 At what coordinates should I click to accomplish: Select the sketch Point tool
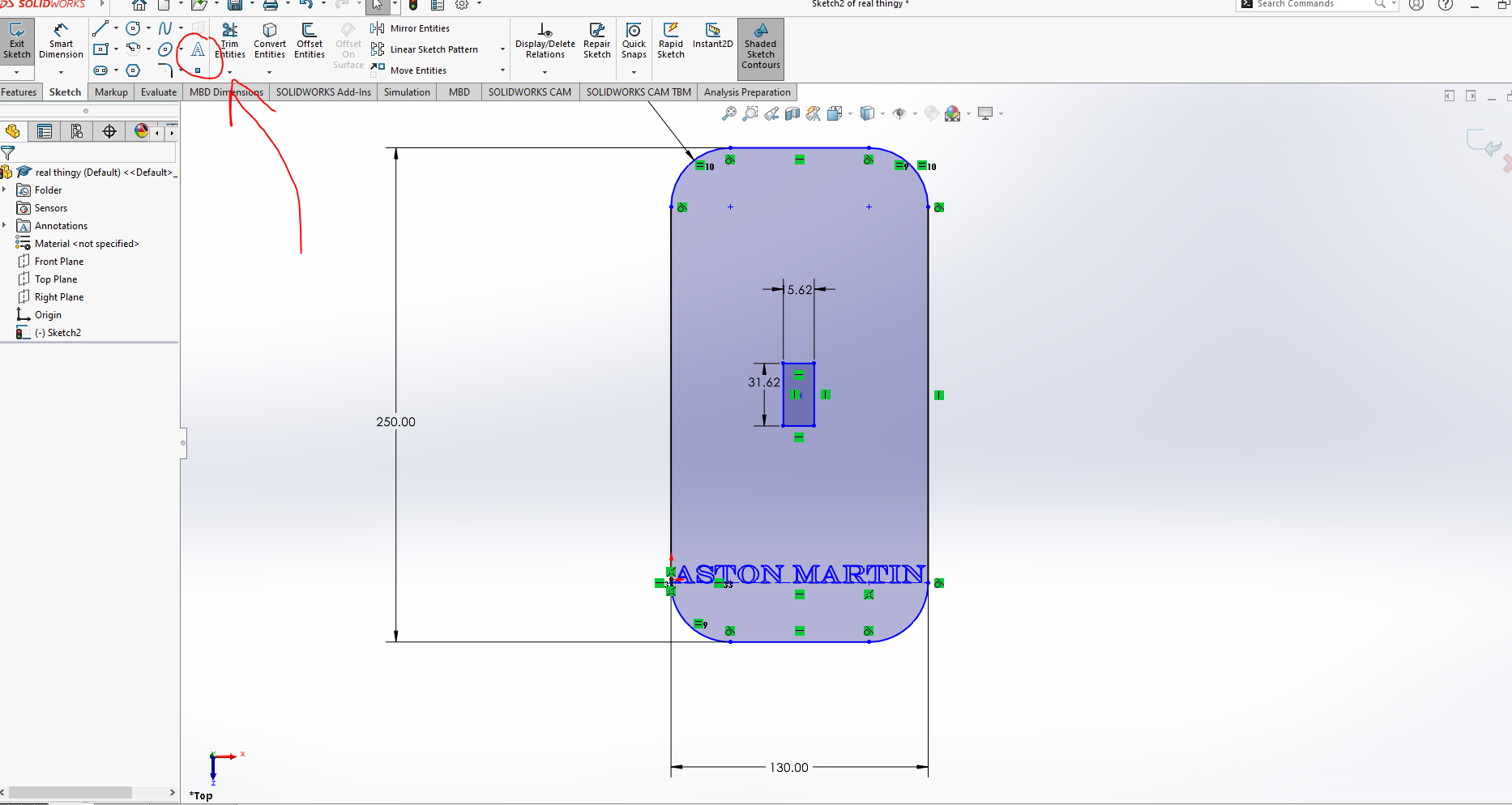pos(198,70)
